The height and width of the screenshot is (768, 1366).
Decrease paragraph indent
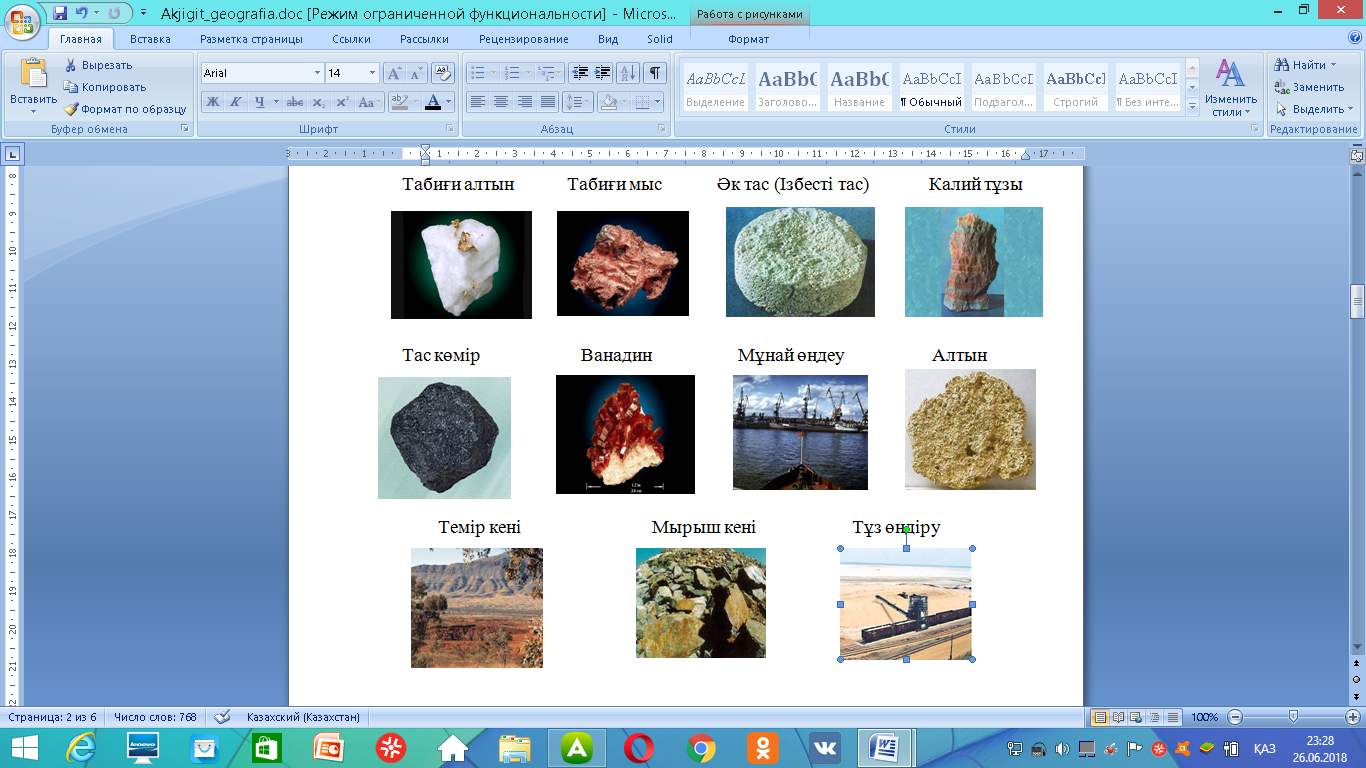580,73
